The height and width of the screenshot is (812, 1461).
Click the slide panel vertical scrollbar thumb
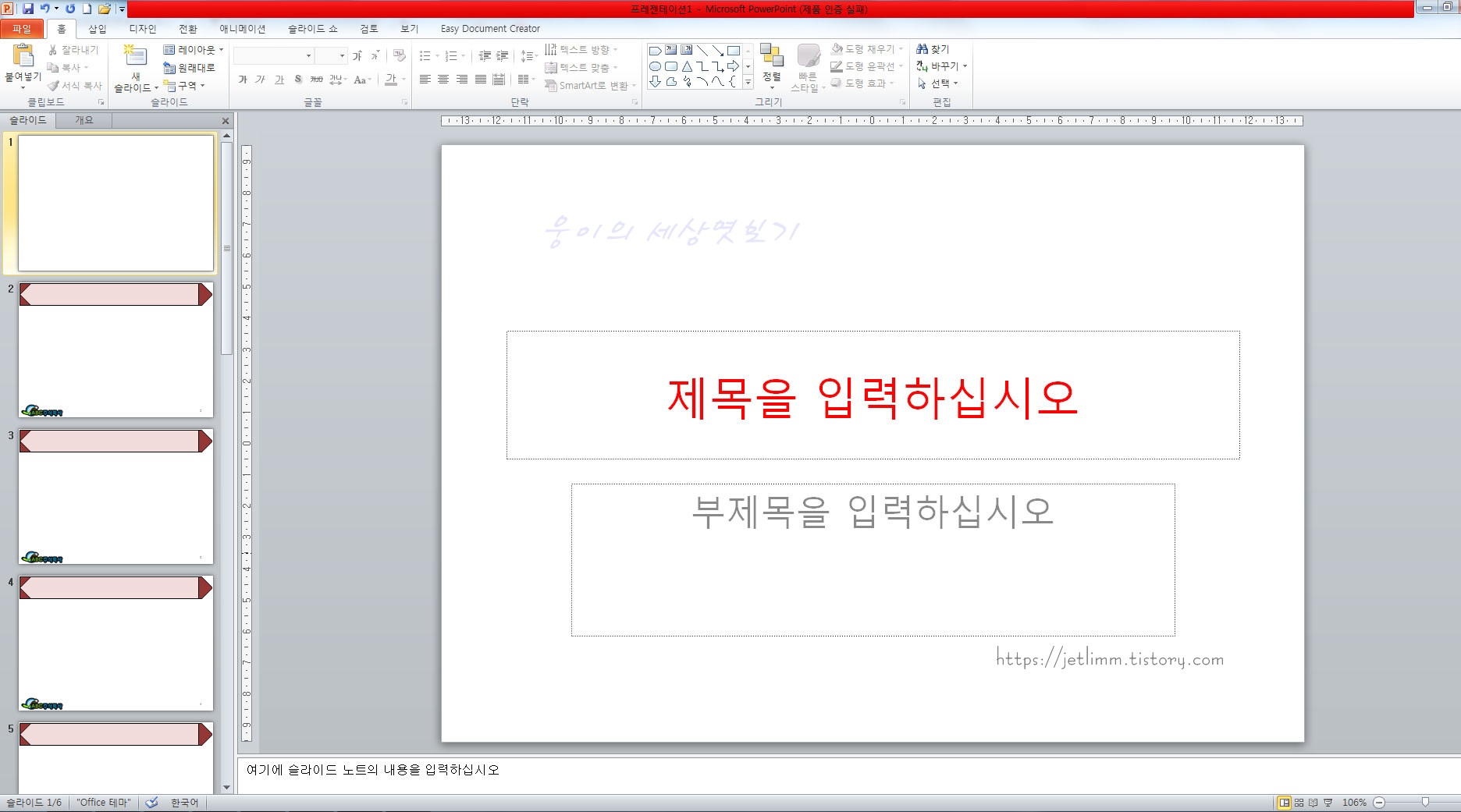coord(227,248)
